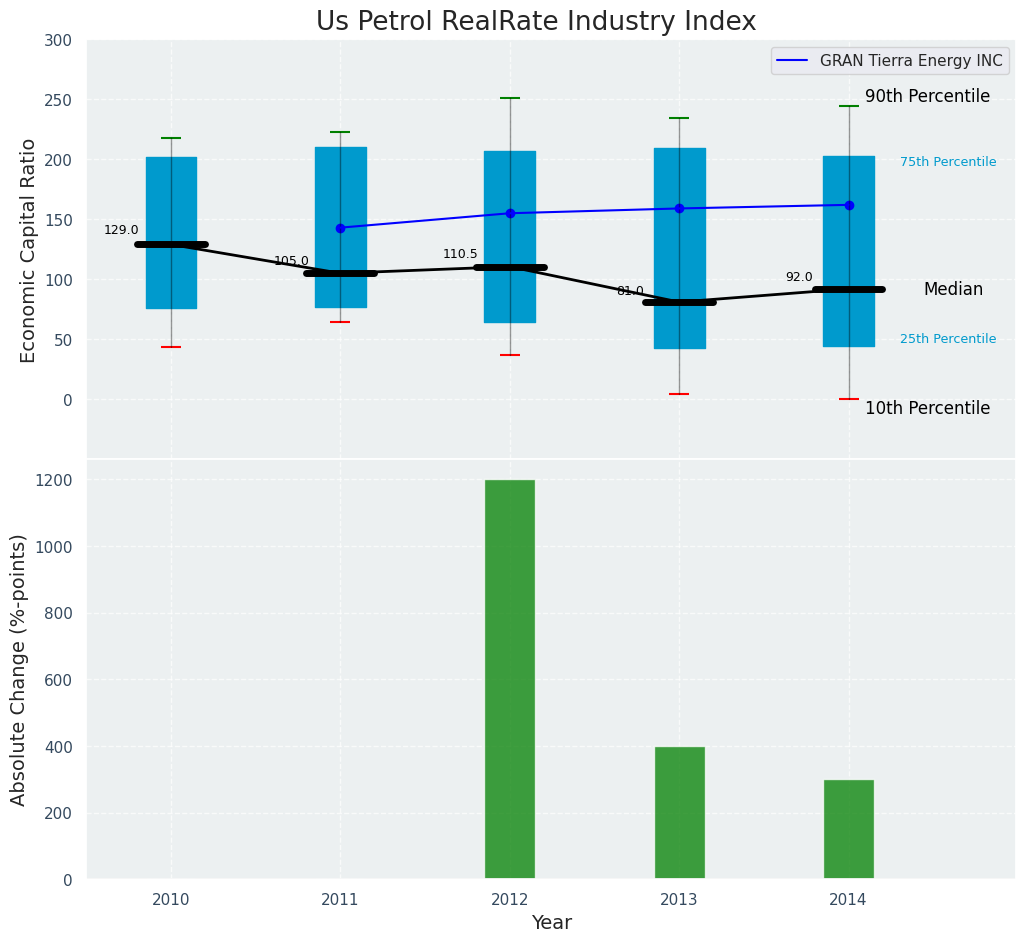Click the 129.0 median value label
Screen dimensions: 1026x942
tap(121, 230)
